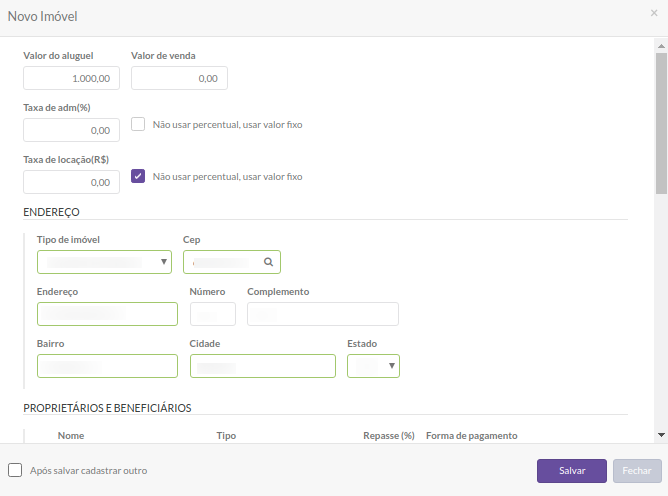Tick Após salvar cadastrar outro checkbox
The width and height of the screenshot is (668, 496).
click(15, 470)
